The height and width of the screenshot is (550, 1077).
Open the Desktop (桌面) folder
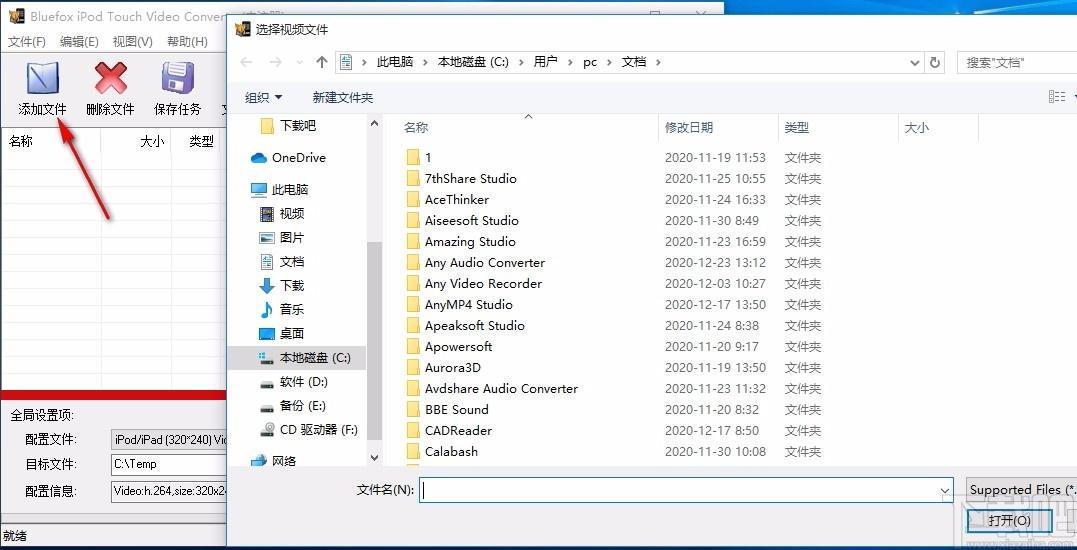tap(282, 334)
